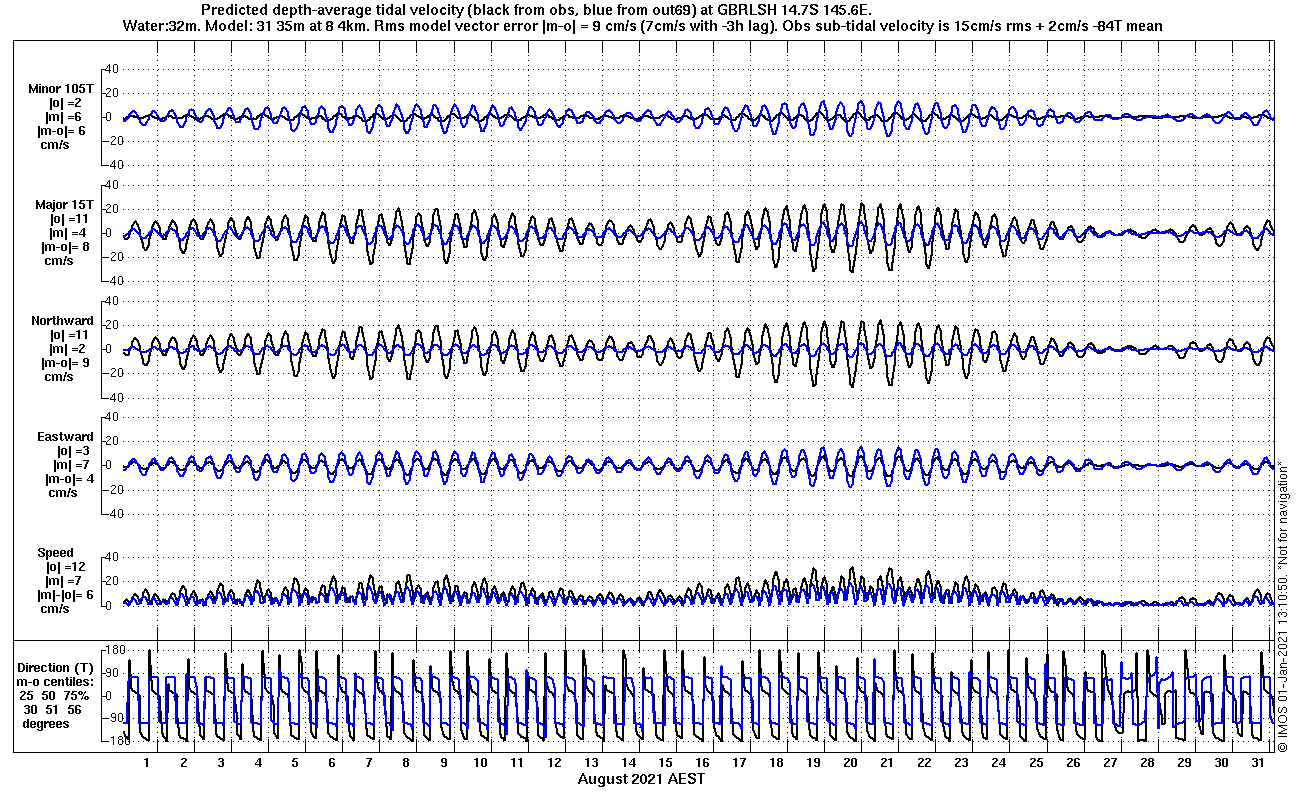Click the '40' tick of the Speed panel
This screenshot has height=800, width=1300.
click(x=112, y=557)
